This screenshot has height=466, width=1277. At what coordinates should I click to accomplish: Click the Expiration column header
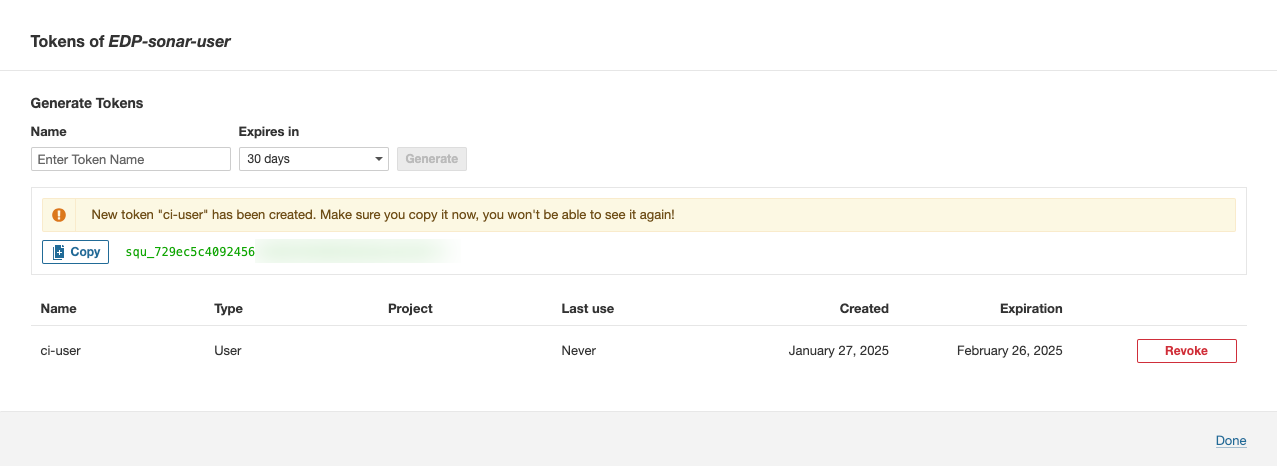click(x=1031, y=308)
